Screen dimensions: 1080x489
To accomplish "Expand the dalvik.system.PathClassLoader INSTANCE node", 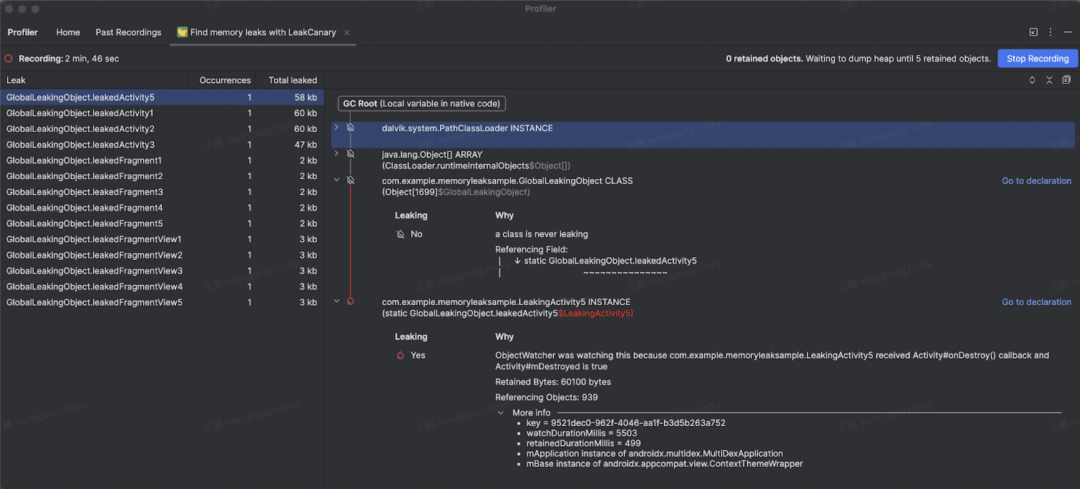I will click(x=336, y=128).
